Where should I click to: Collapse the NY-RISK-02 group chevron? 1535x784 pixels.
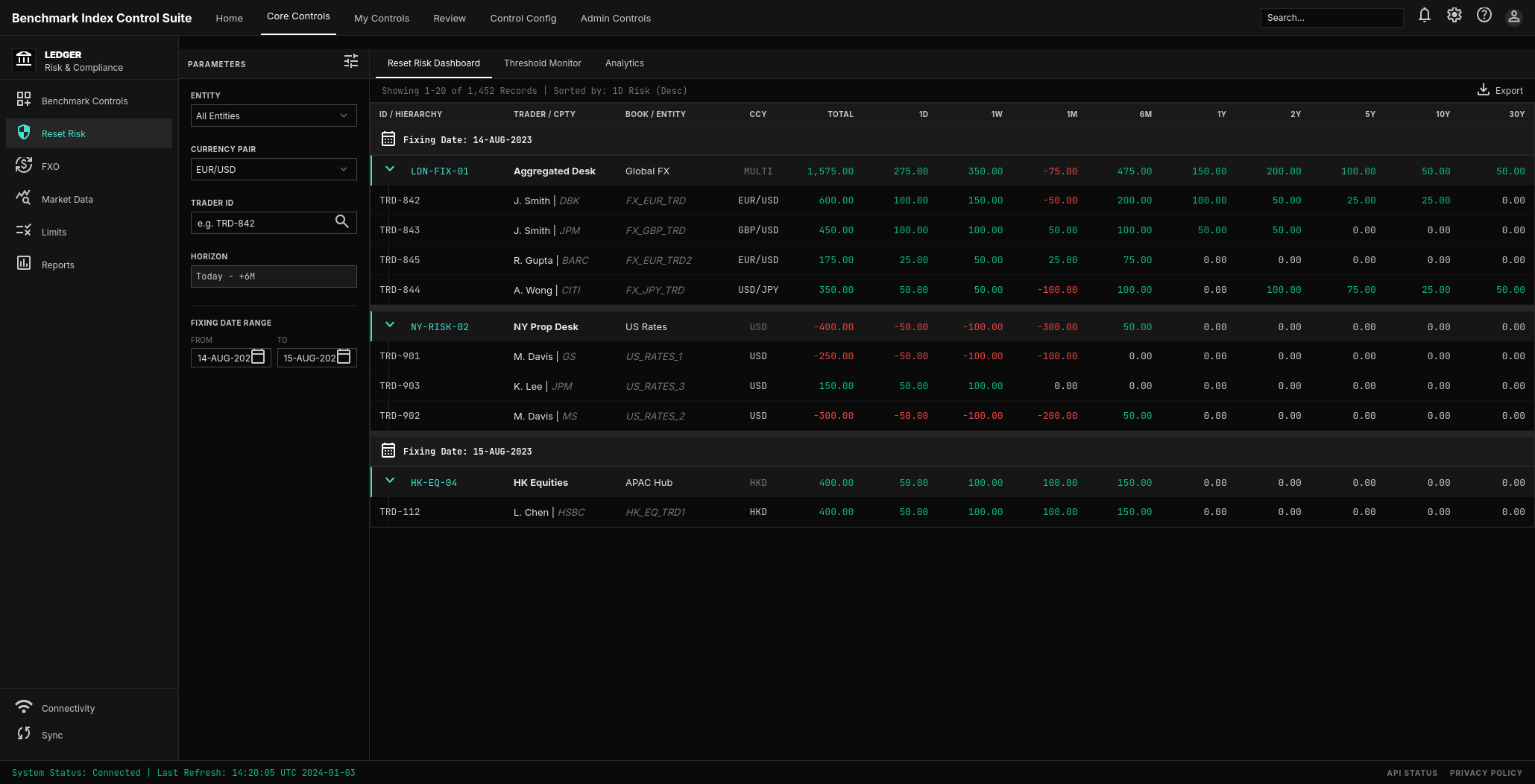(x=390, y=325)
